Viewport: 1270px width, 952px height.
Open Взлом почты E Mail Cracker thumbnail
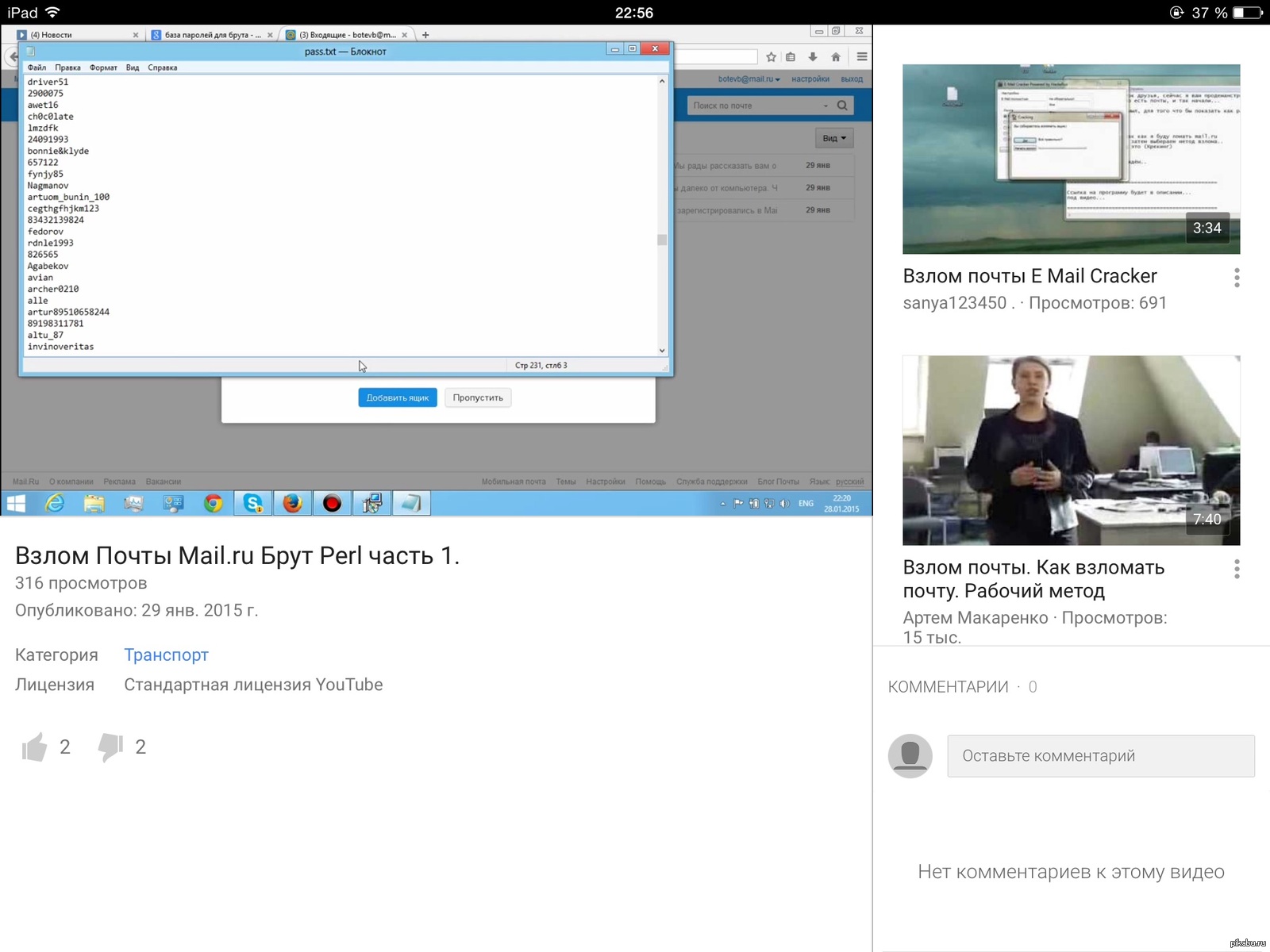(x=1072, y=159)
